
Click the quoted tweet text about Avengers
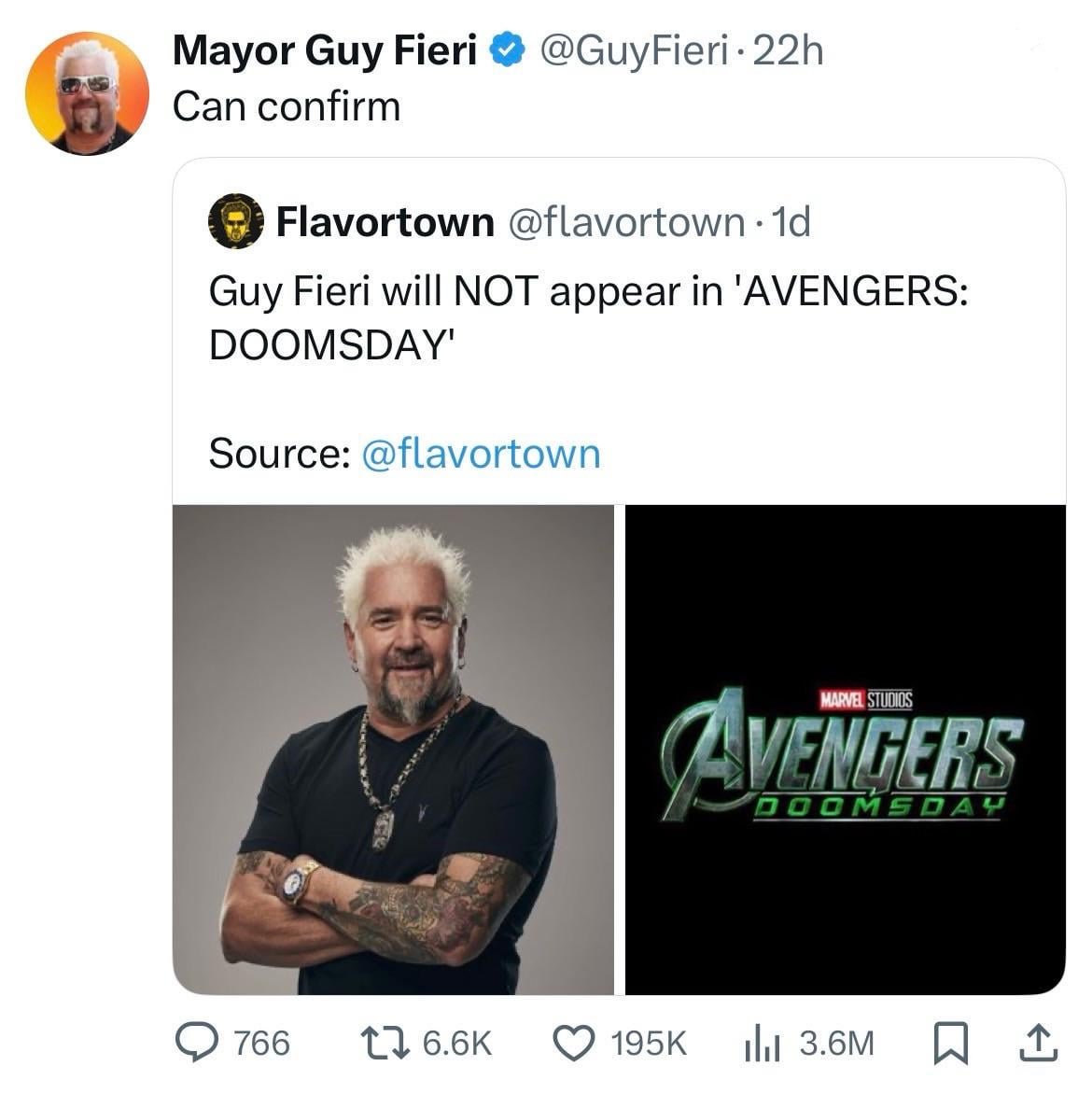588,317
